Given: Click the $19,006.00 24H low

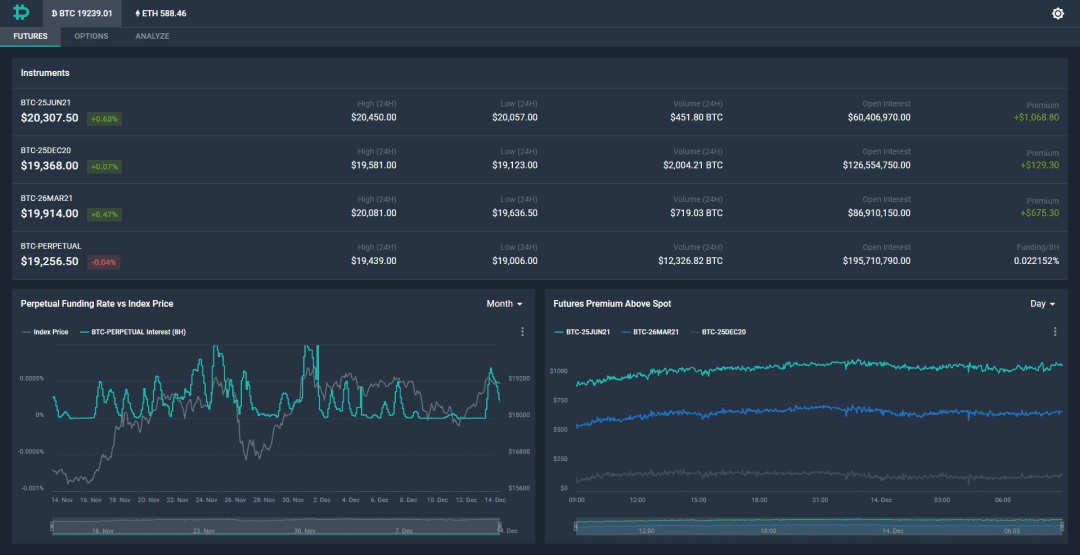Looking at the screenshot, I should tap(515, 262).
